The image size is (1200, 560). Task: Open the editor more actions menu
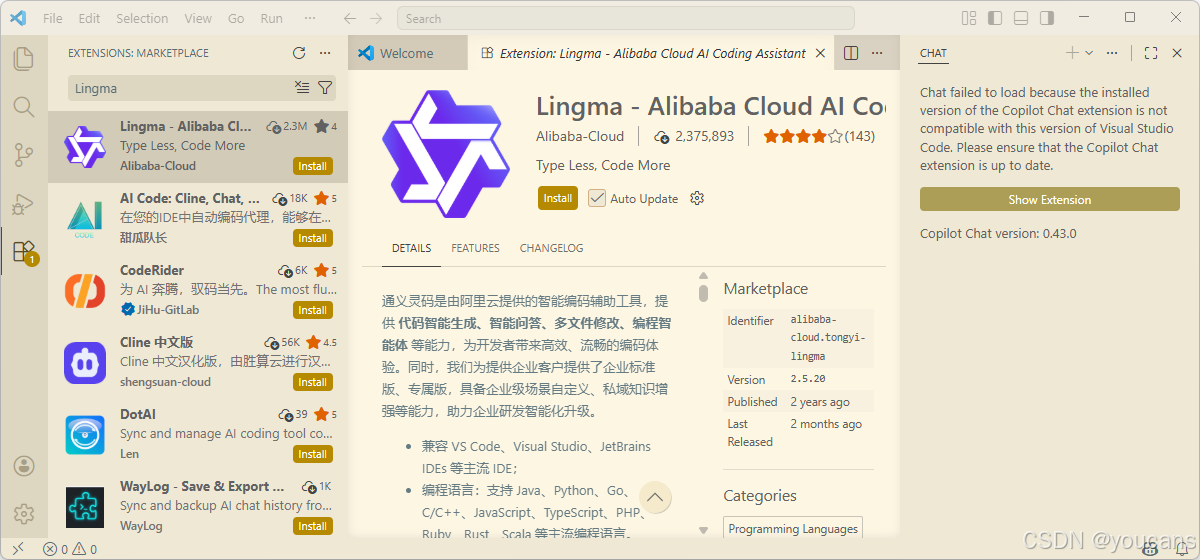pos(877,53)
